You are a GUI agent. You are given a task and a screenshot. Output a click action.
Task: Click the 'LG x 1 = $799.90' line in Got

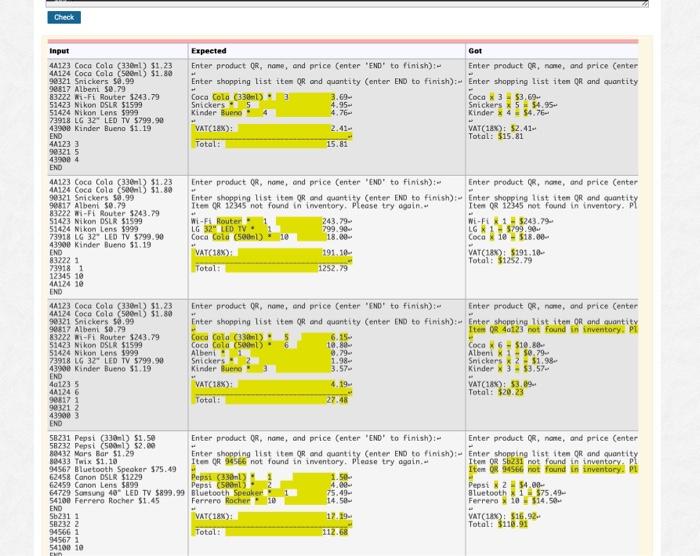(x=504, y=229)
